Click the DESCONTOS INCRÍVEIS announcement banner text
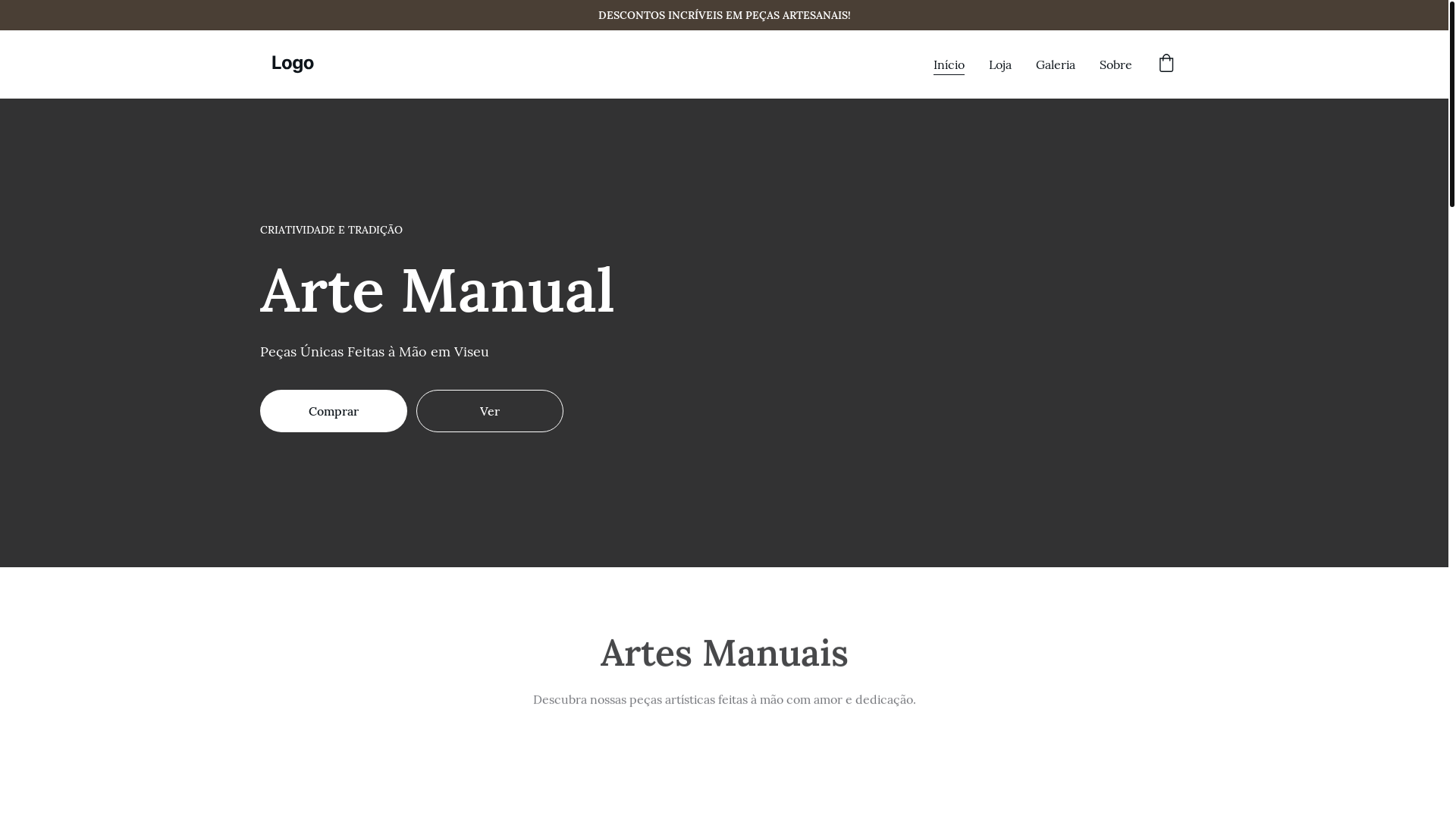The height and width of the screenshot is (819, 1456). [x=724, y=15]
